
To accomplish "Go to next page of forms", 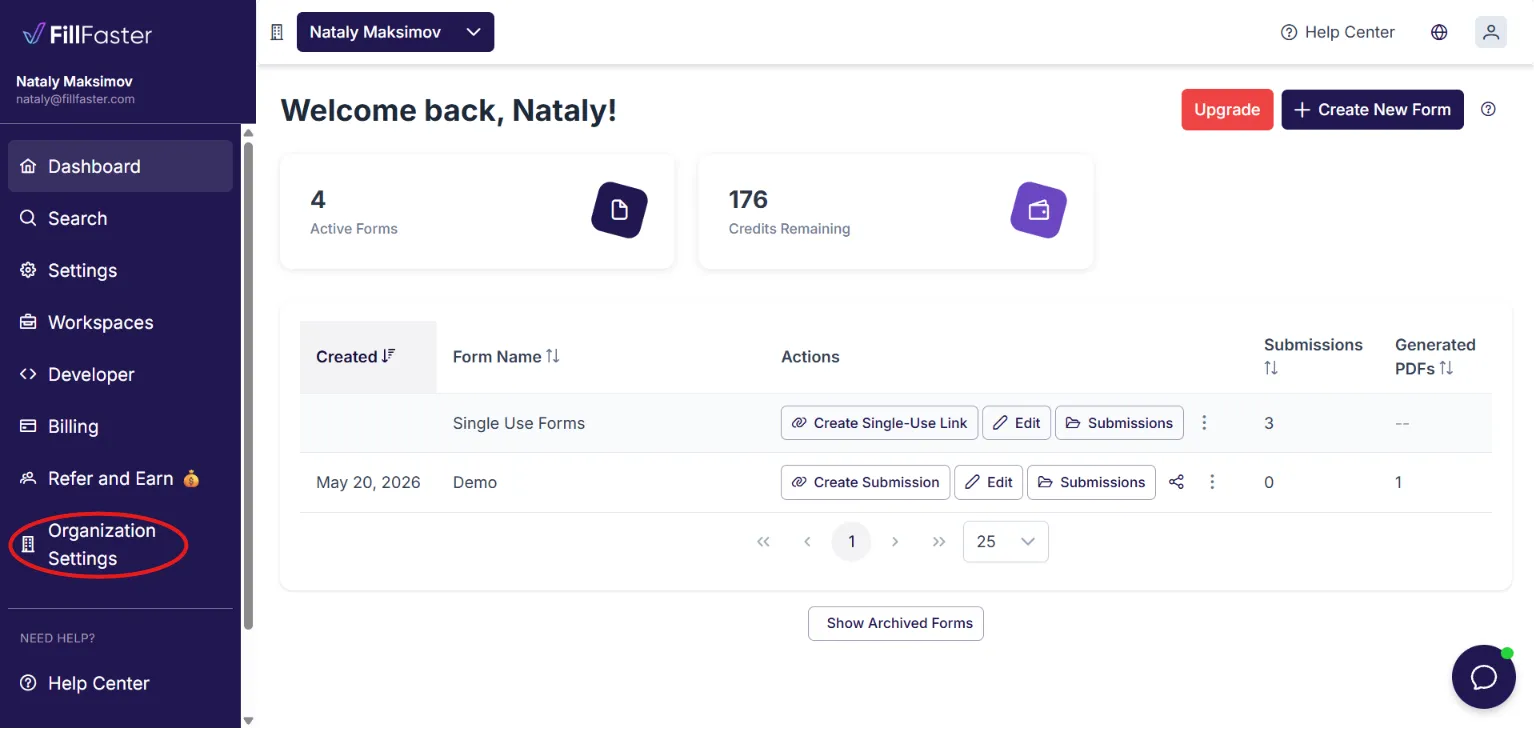I will (895, 541).
